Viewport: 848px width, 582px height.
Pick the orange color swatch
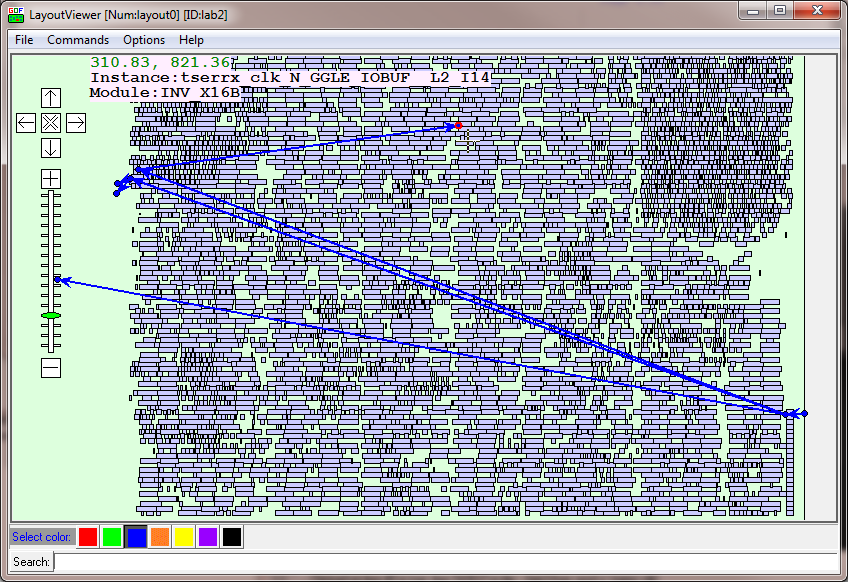160,537
